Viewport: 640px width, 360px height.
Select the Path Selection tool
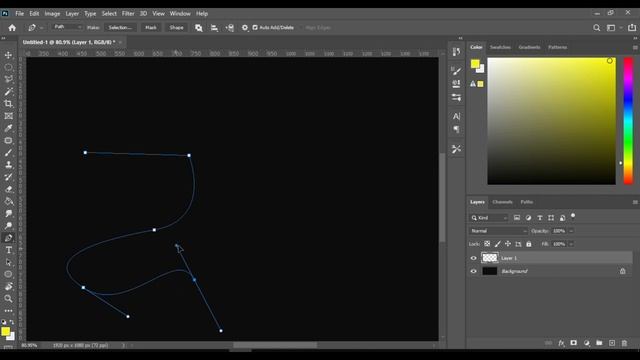[x=8, y=262]
